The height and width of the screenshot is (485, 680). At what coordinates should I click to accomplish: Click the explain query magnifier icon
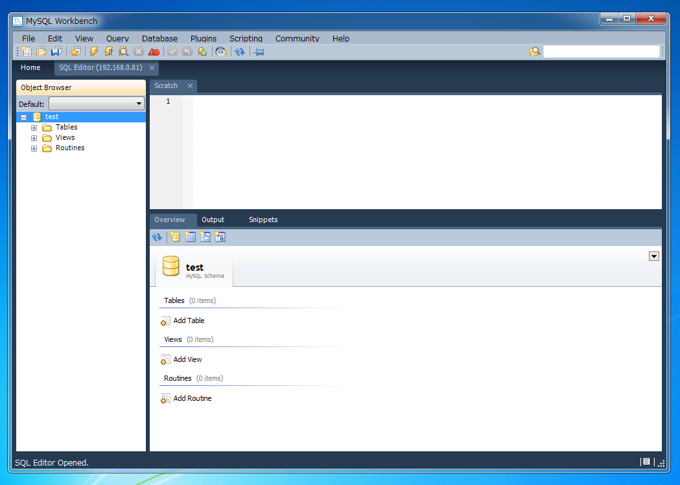(124, 52)
